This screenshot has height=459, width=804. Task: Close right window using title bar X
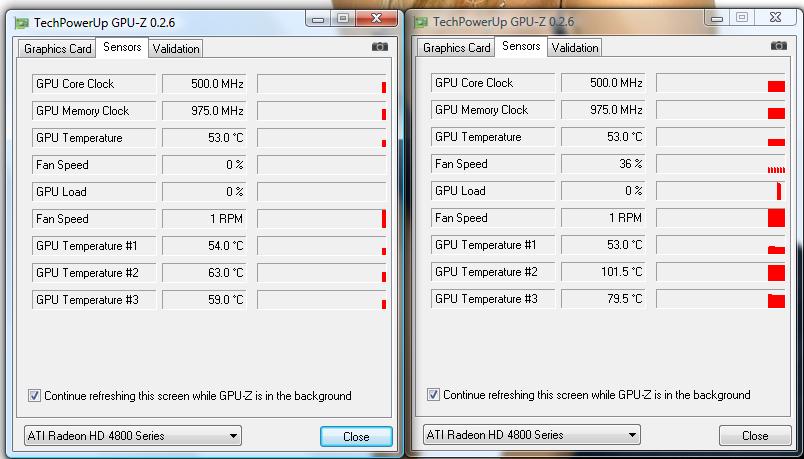coord(775,18)
